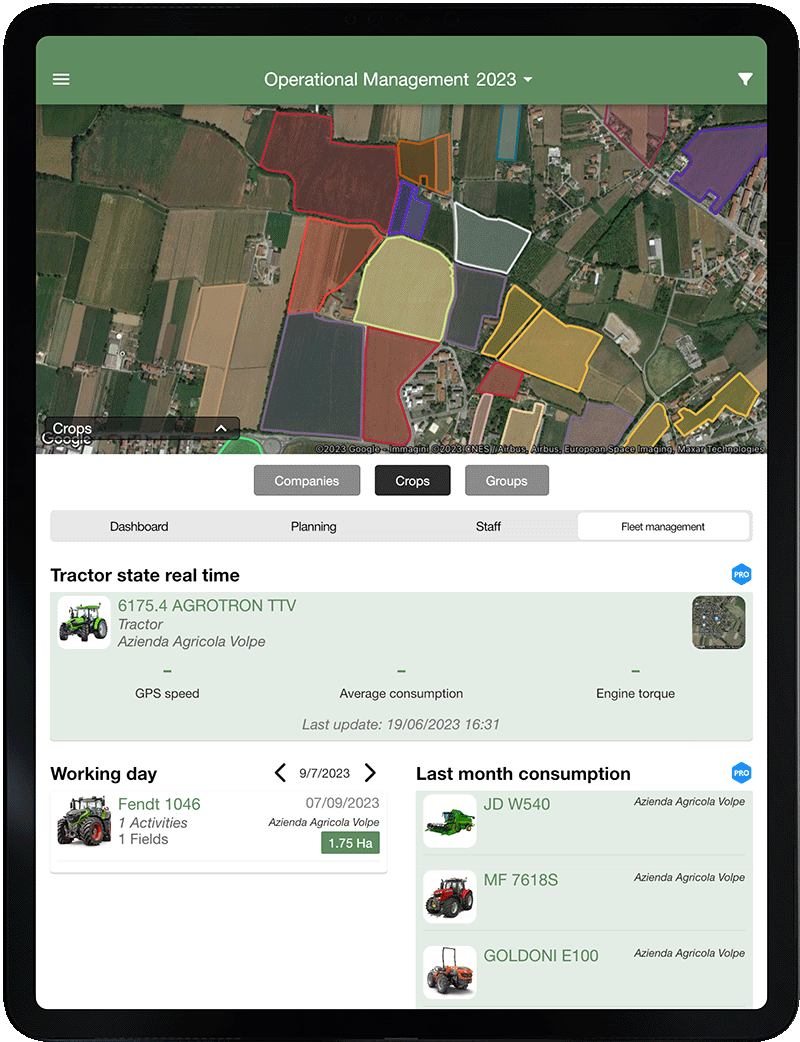The width and height of the screenshot is (800, 1042).
Task: Open the 6175.4 AGROTRON TTV name link
Action: 207,605
